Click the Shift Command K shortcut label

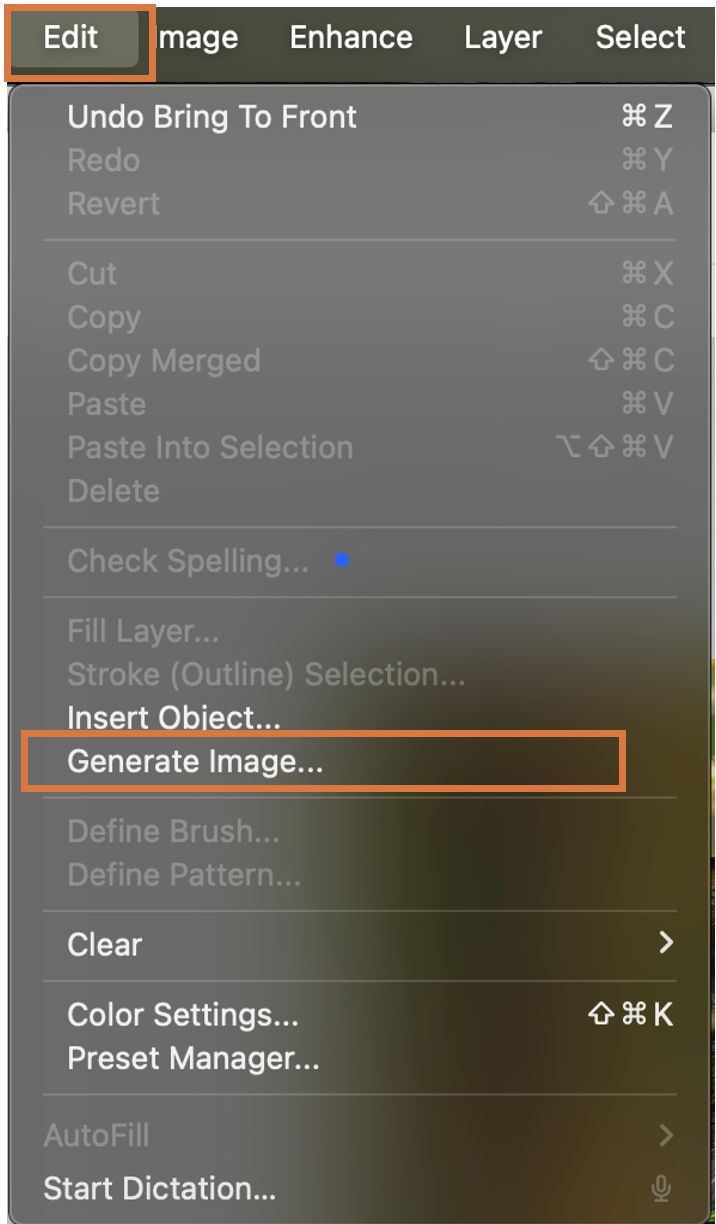[631, 1015]
